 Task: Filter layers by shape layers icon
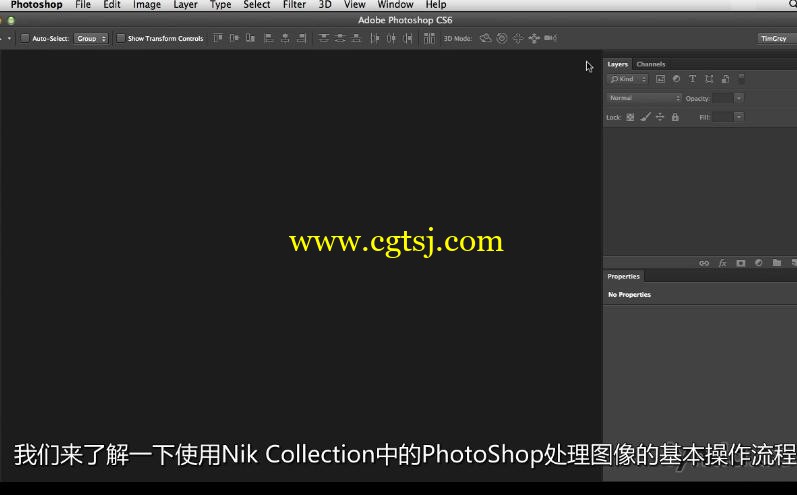pos(709,79)
